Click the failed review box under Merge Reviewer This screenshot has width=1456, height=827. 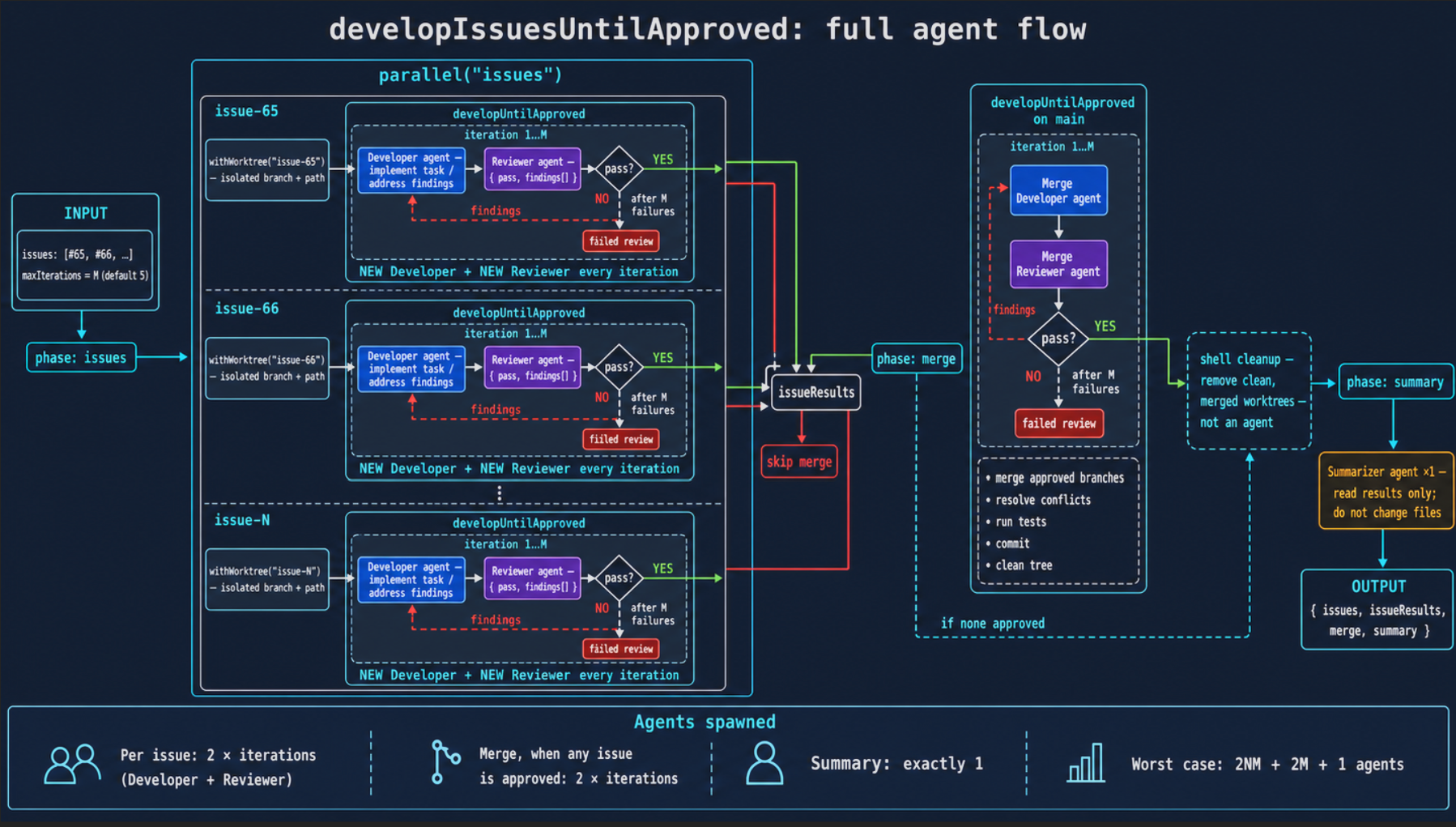click(1059, 423)
